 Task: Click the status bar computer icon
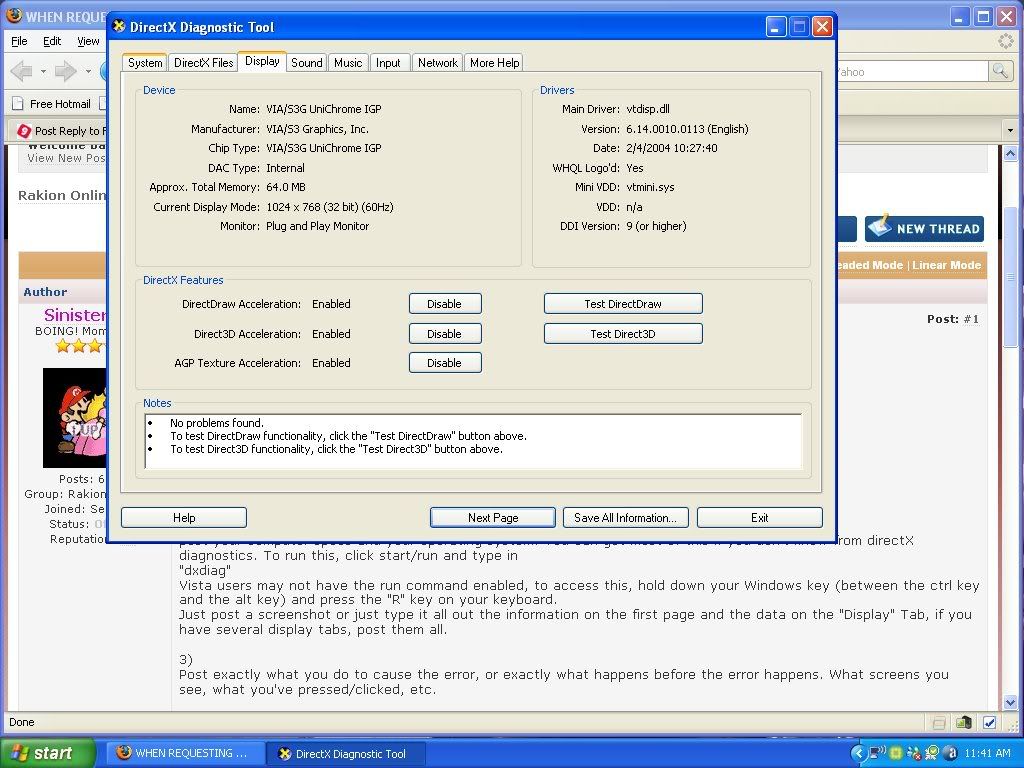tap(964, 722)
